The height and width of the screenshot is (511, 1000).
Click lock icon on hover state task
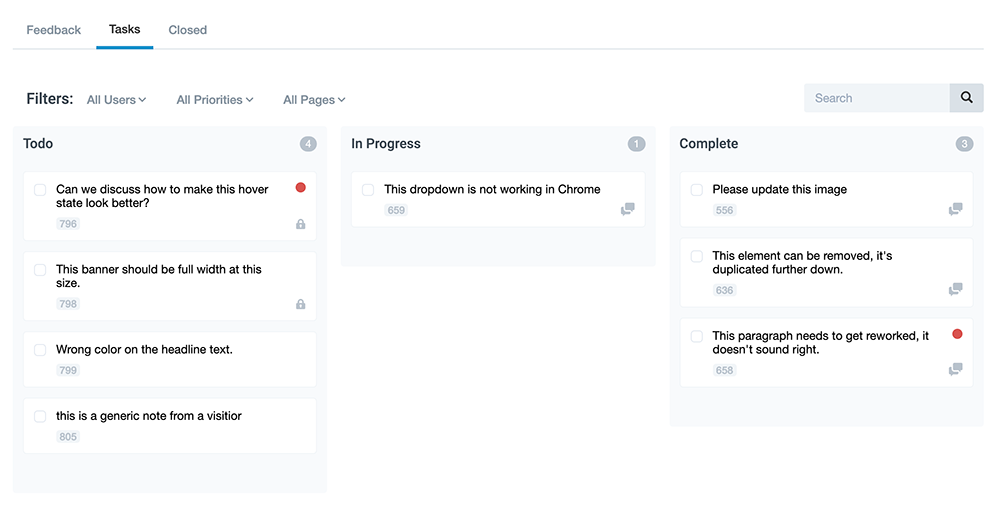click(x=301, y=224)
